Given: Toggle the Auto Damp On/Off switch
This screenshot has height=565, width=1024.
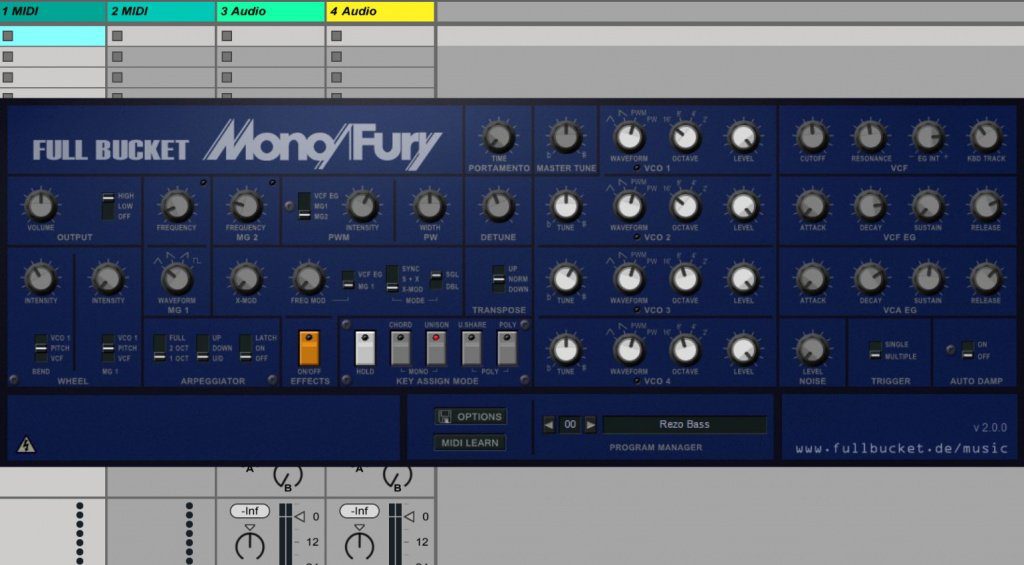Looking at the screenshot, I should (967, 350).
